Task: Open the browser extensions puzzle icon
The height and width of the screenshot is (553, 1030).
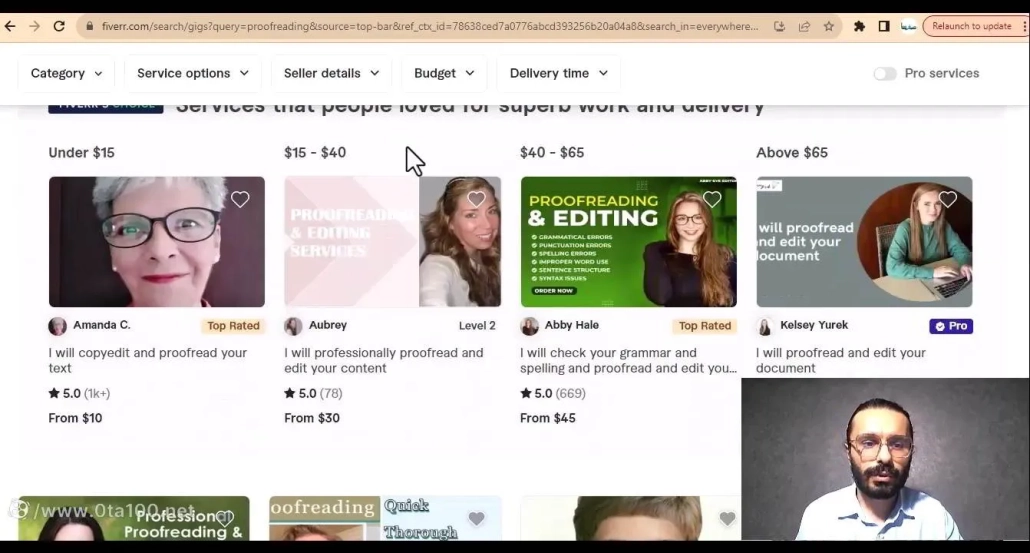Action: (859, 27)
